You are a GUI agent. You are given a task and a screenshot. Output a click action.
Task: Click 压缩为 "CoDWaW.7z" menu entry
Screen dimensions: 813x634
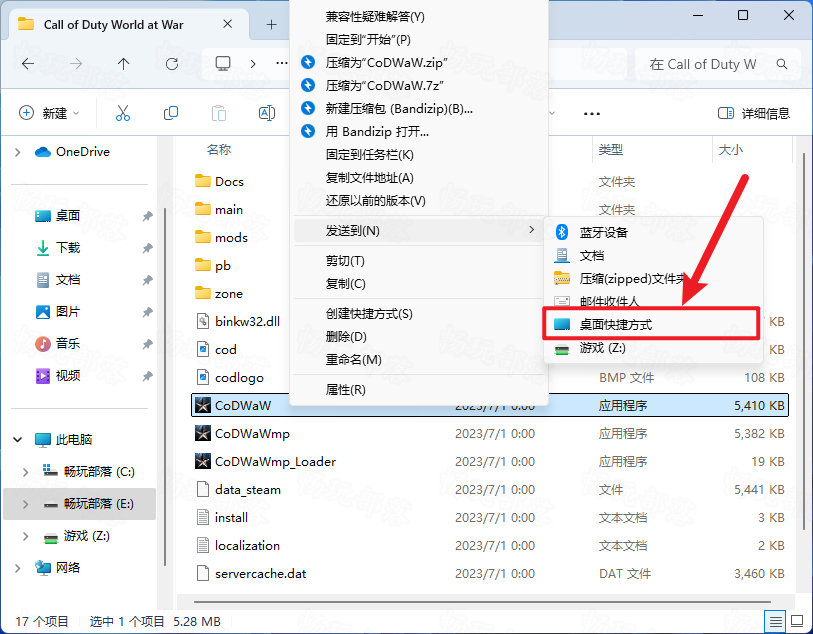coord(419,86)
